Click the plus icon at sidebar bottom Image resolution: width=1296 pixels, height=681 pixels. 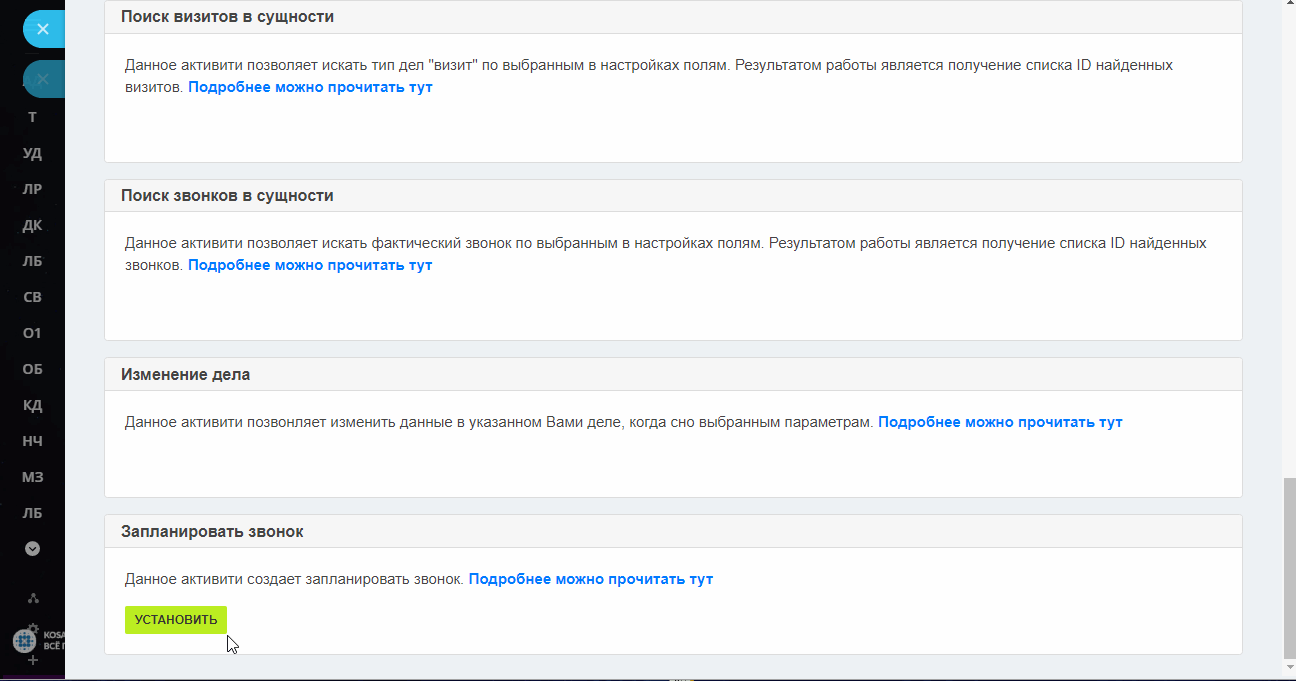(32, 661)
